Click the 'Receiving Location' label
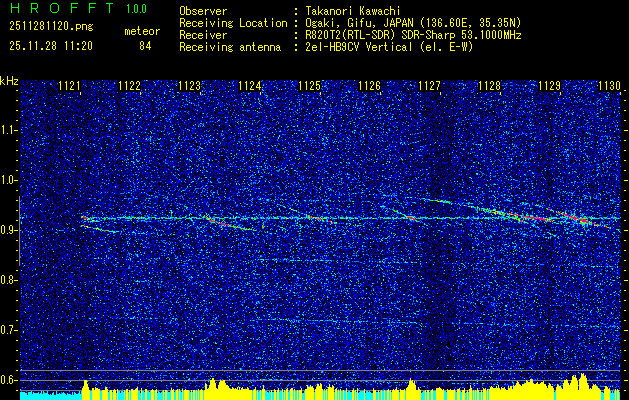 click(233, 23)
